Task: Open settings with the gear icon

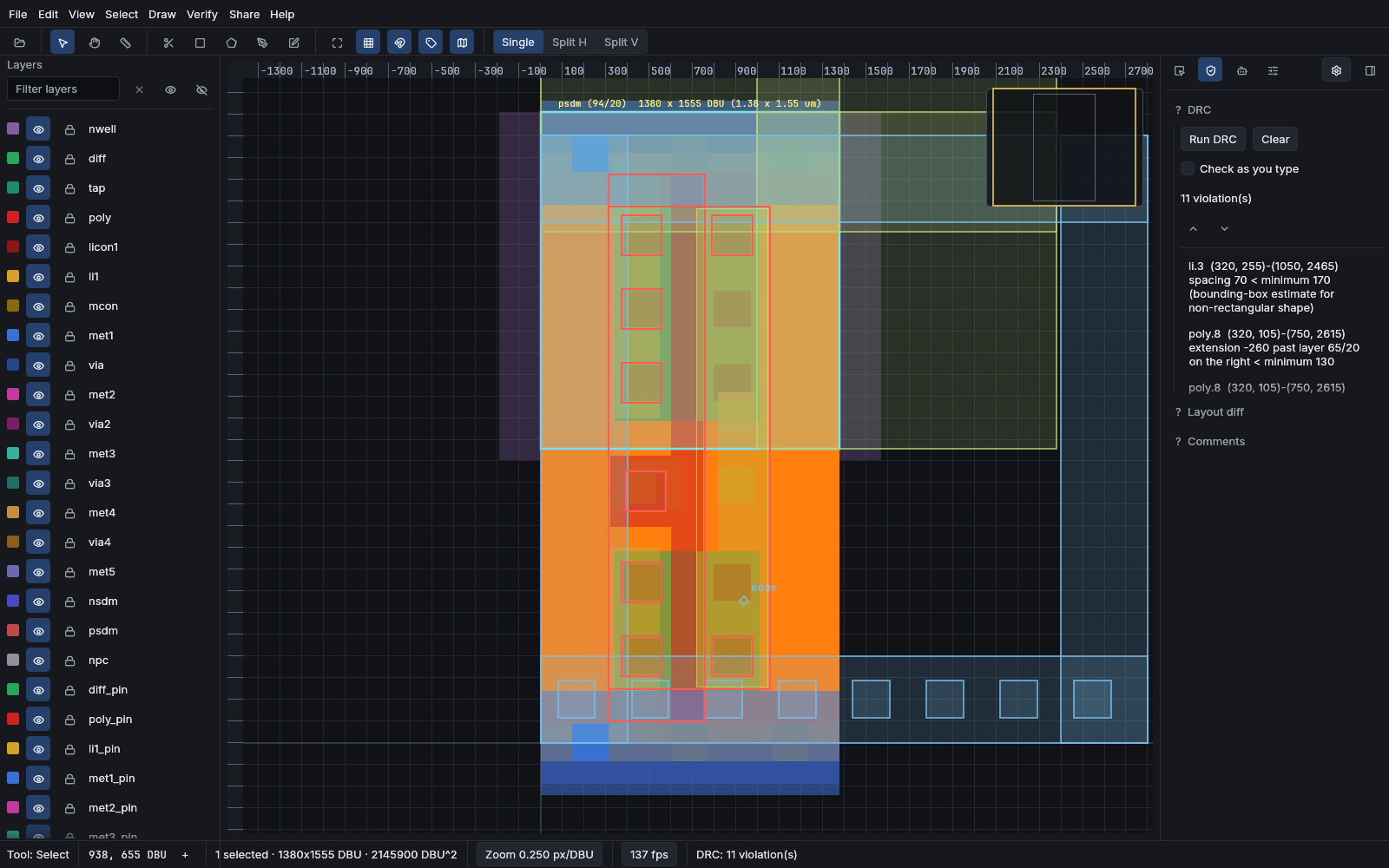Action: 1336,70
